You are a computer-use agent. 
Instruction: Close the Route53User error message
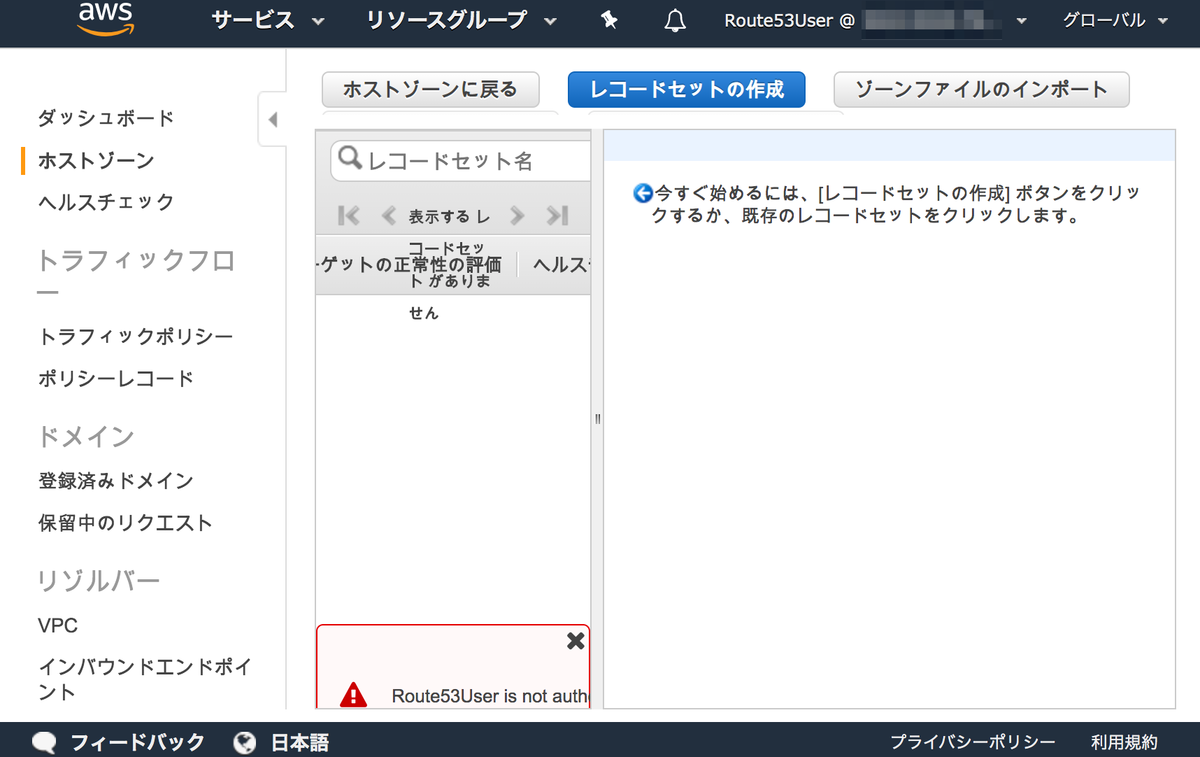coord(576,641)
